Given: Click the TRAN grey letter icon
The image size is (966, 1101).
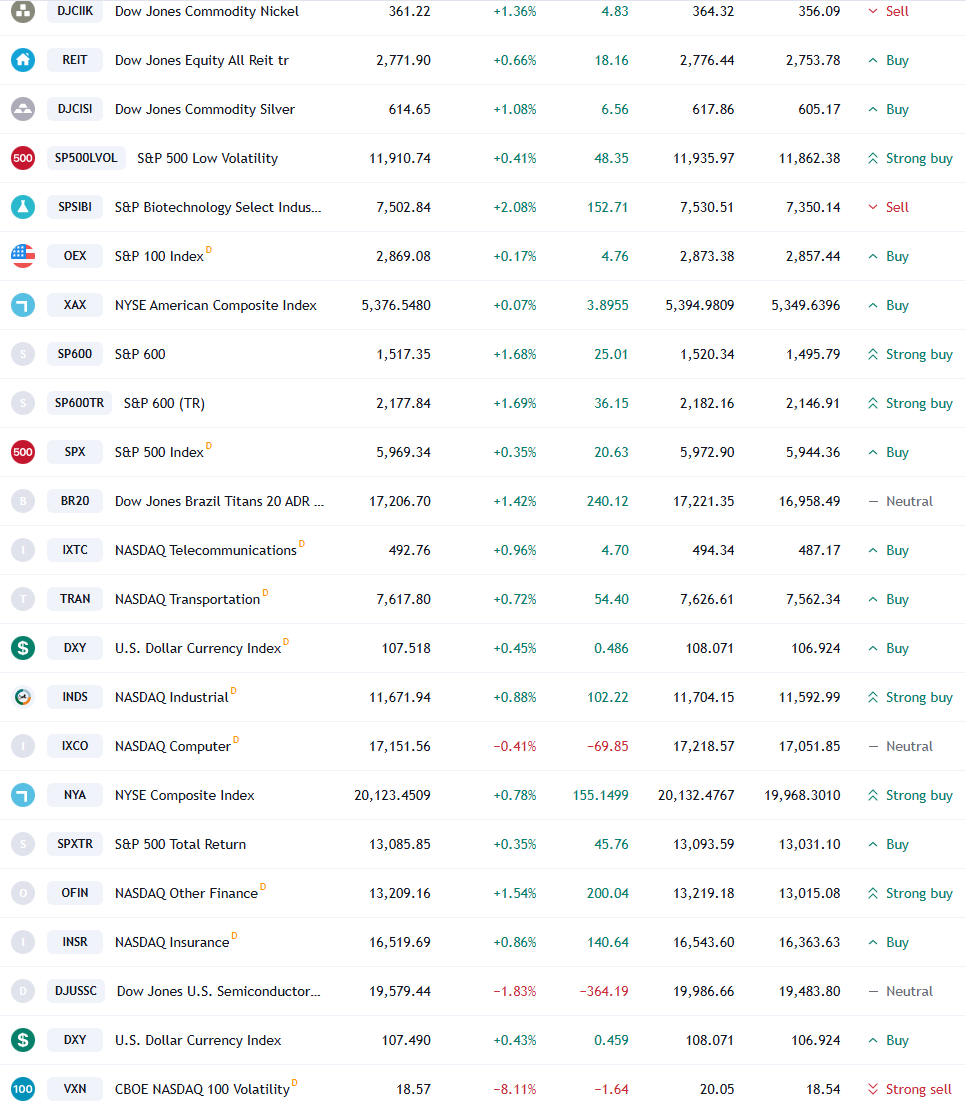Looking at the screenshot, I should tap(23, 599).
